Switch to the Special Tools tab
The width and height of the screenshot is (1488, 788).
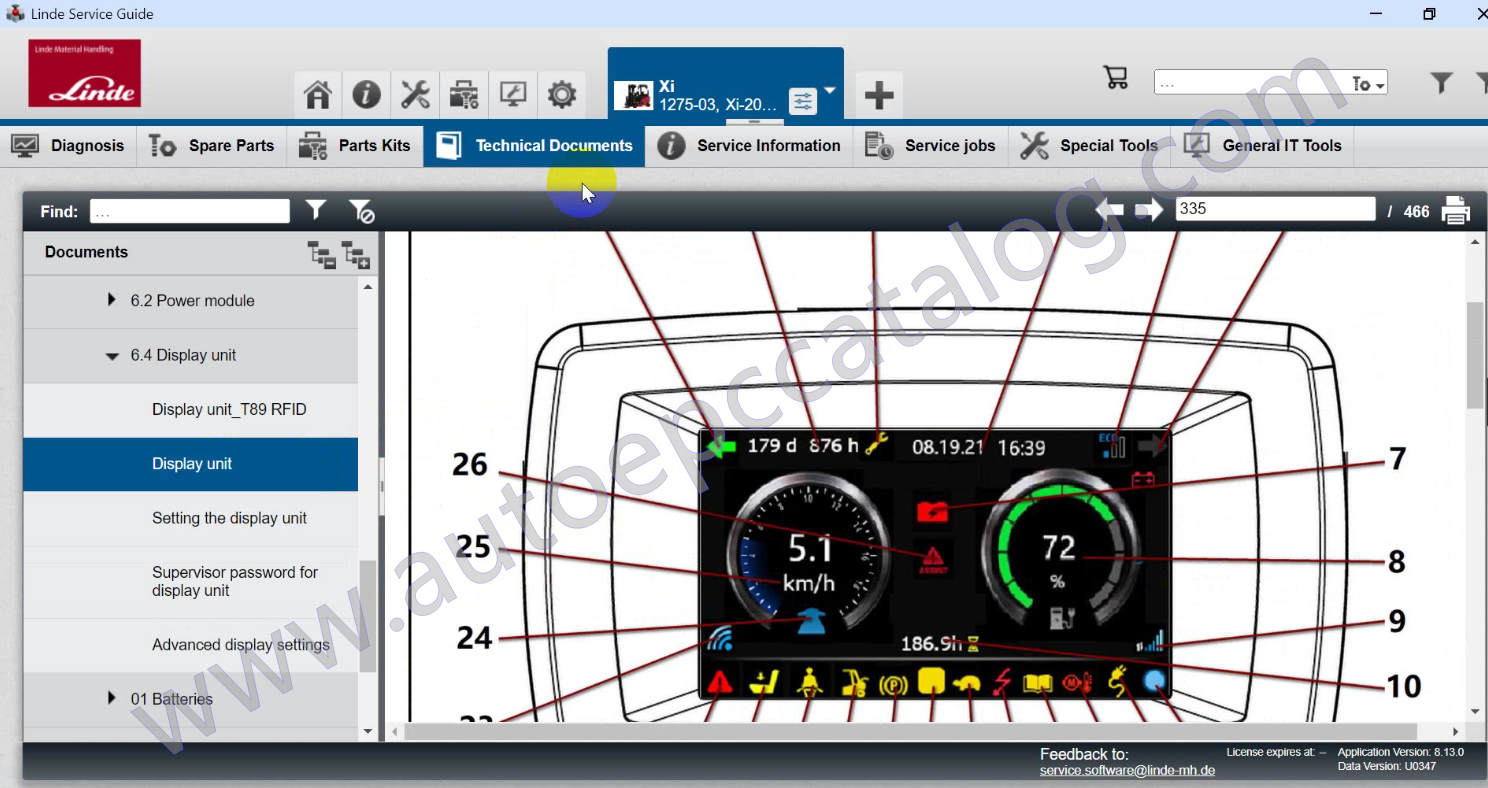1089,145
